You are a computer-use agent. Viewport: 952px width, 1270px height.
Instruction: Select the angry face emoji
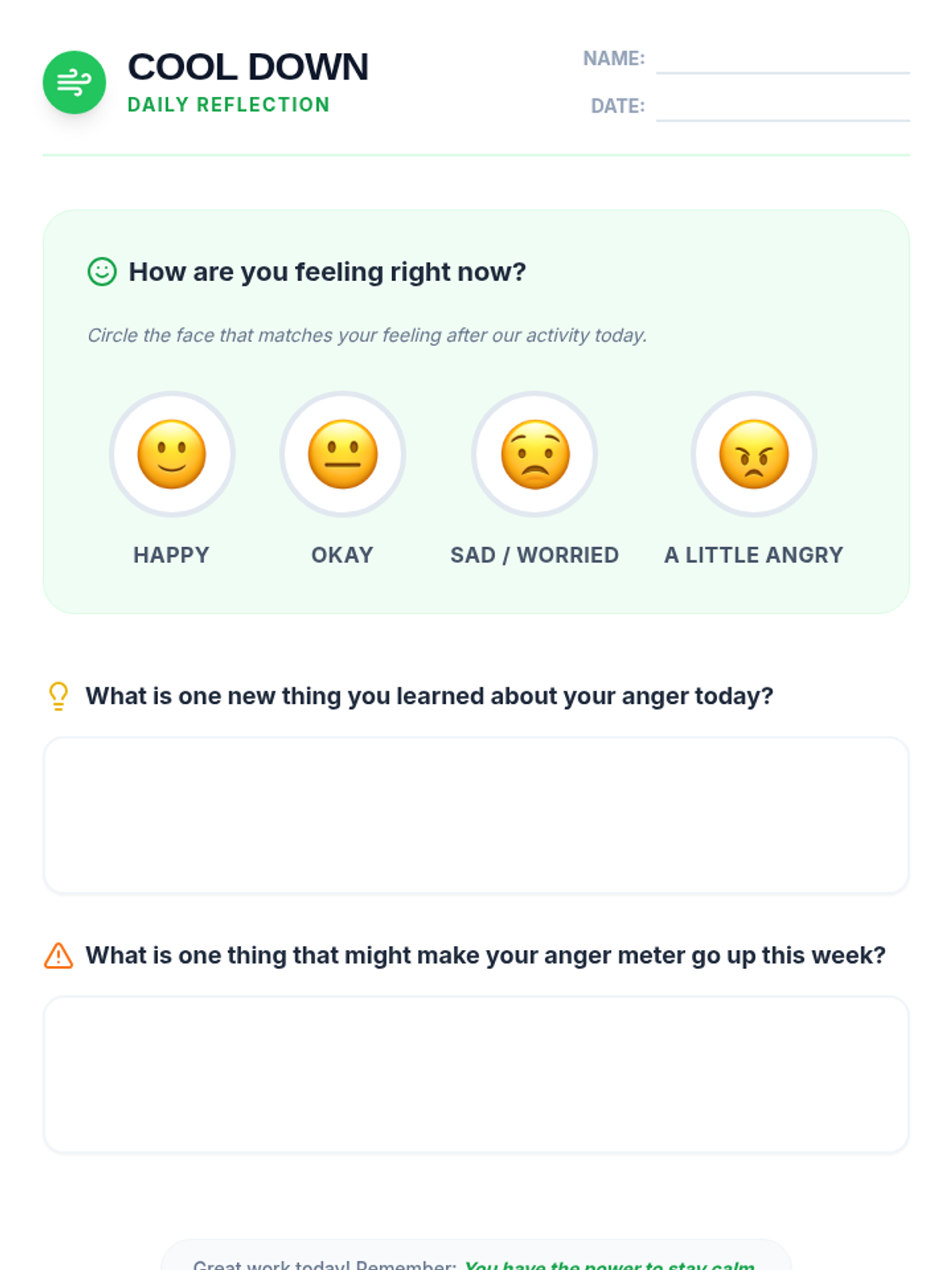pyautogui.click(x=753, y=454)
